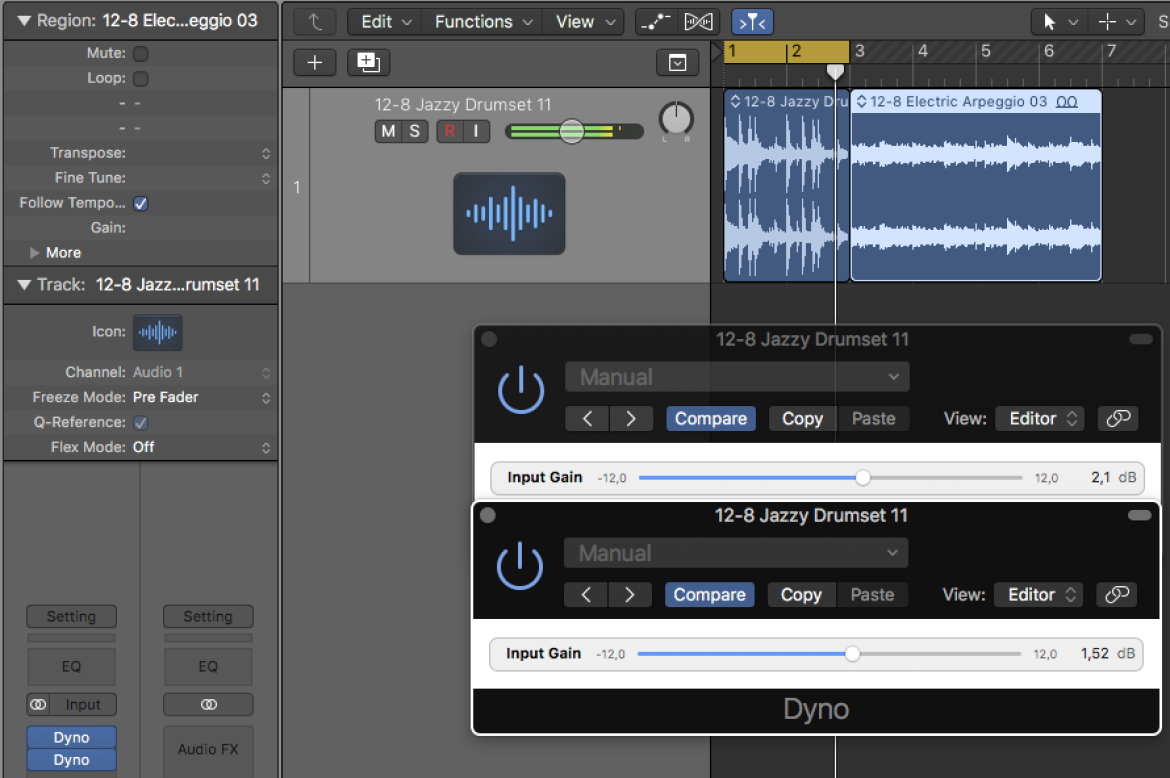This screenshot has height=778, width=1170.
Task: Click power button in plug-in window showing 2,1 dB
Action: pos(521,390)
